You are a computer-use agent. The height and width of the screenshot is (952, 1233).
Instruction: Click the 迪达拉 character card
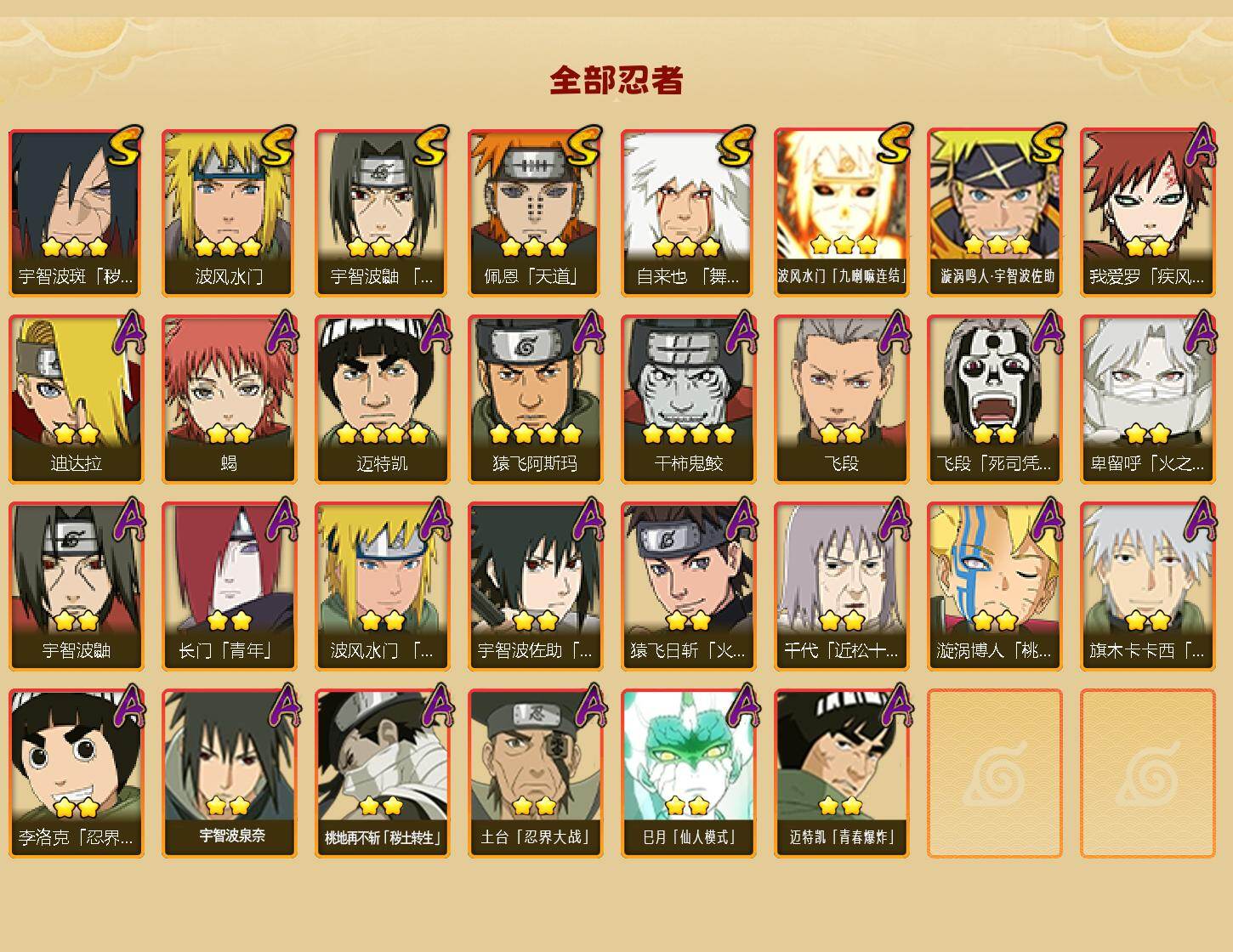pyautogui.click(x=77, y=399)
